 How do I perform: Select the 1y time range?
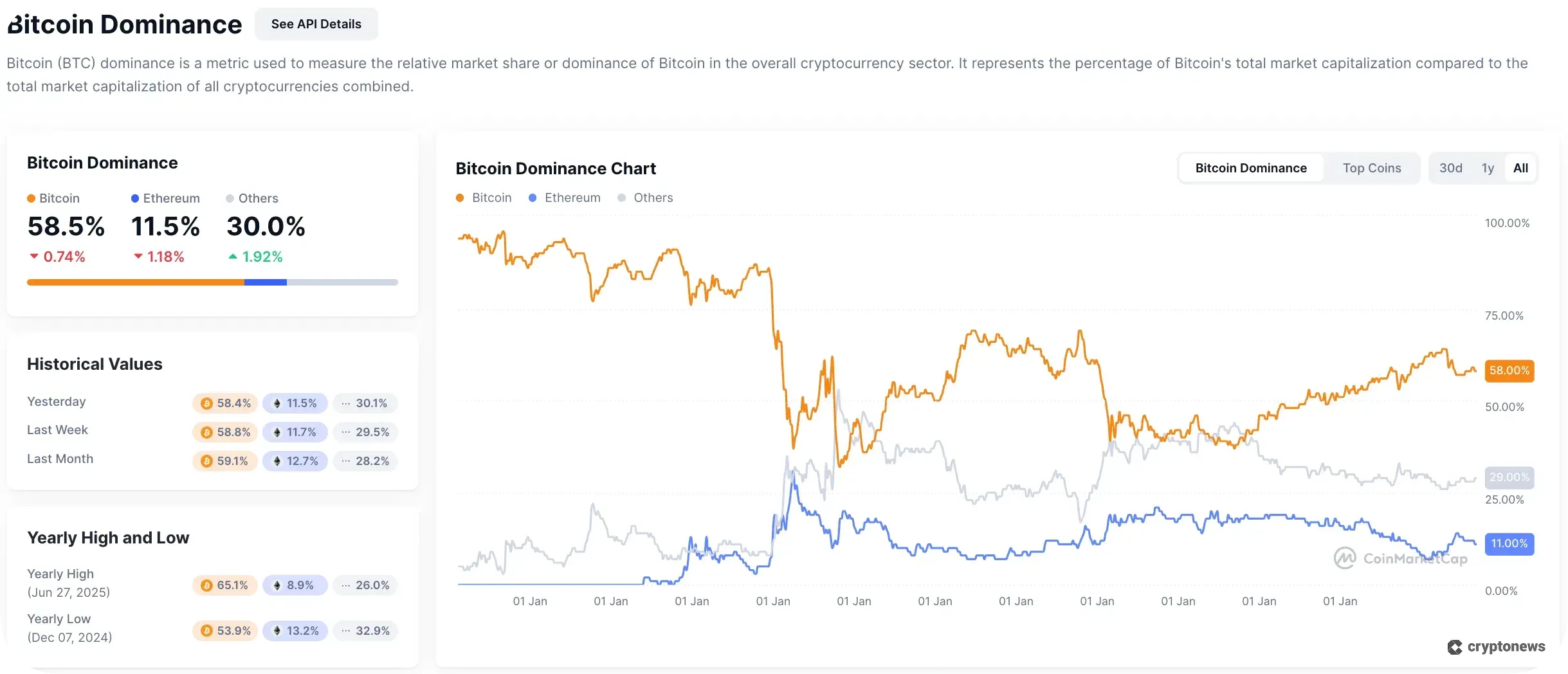(x=1487, y=167)
